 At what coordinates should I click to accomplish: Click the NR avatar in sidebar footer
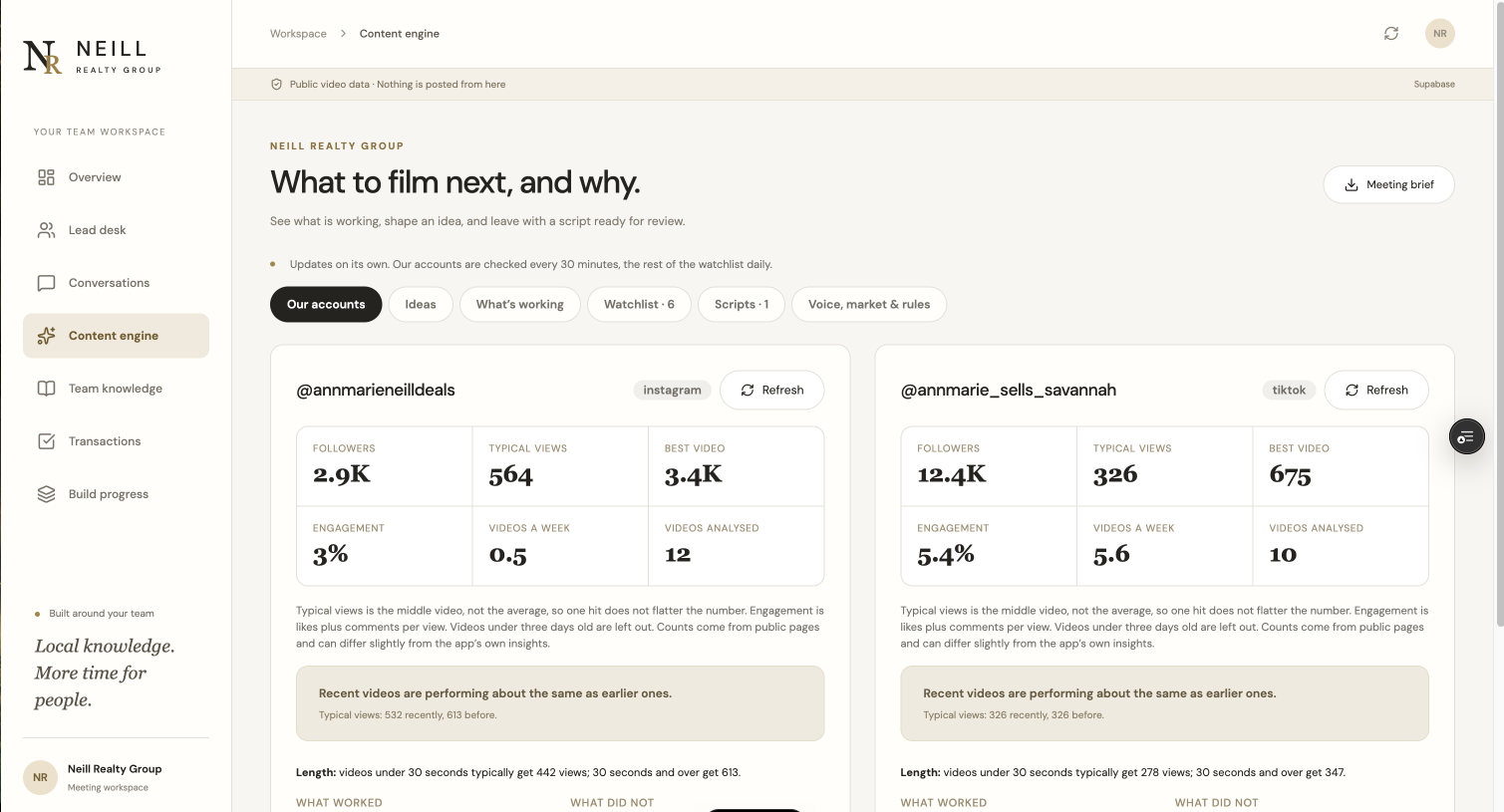(40, 777)
